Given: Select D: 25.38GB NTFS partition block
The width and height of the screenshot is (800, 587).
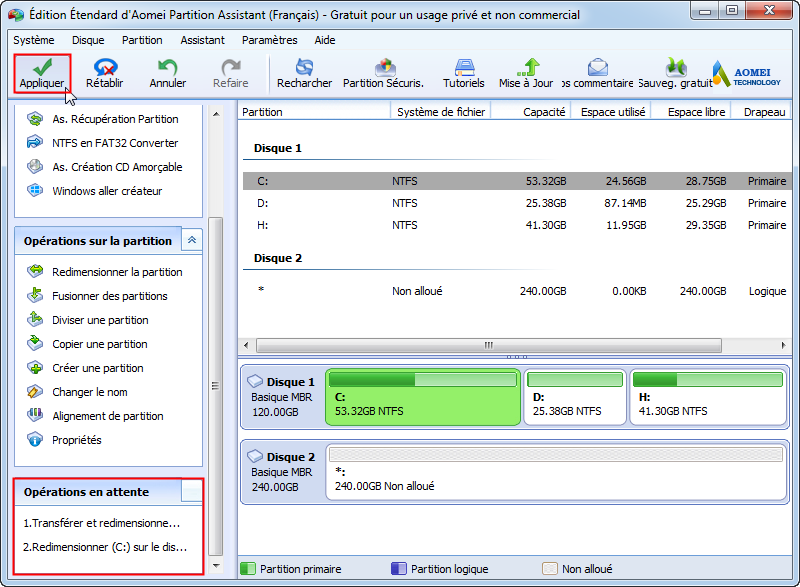Looking at the screenshot, I should [x=575, y=397].
